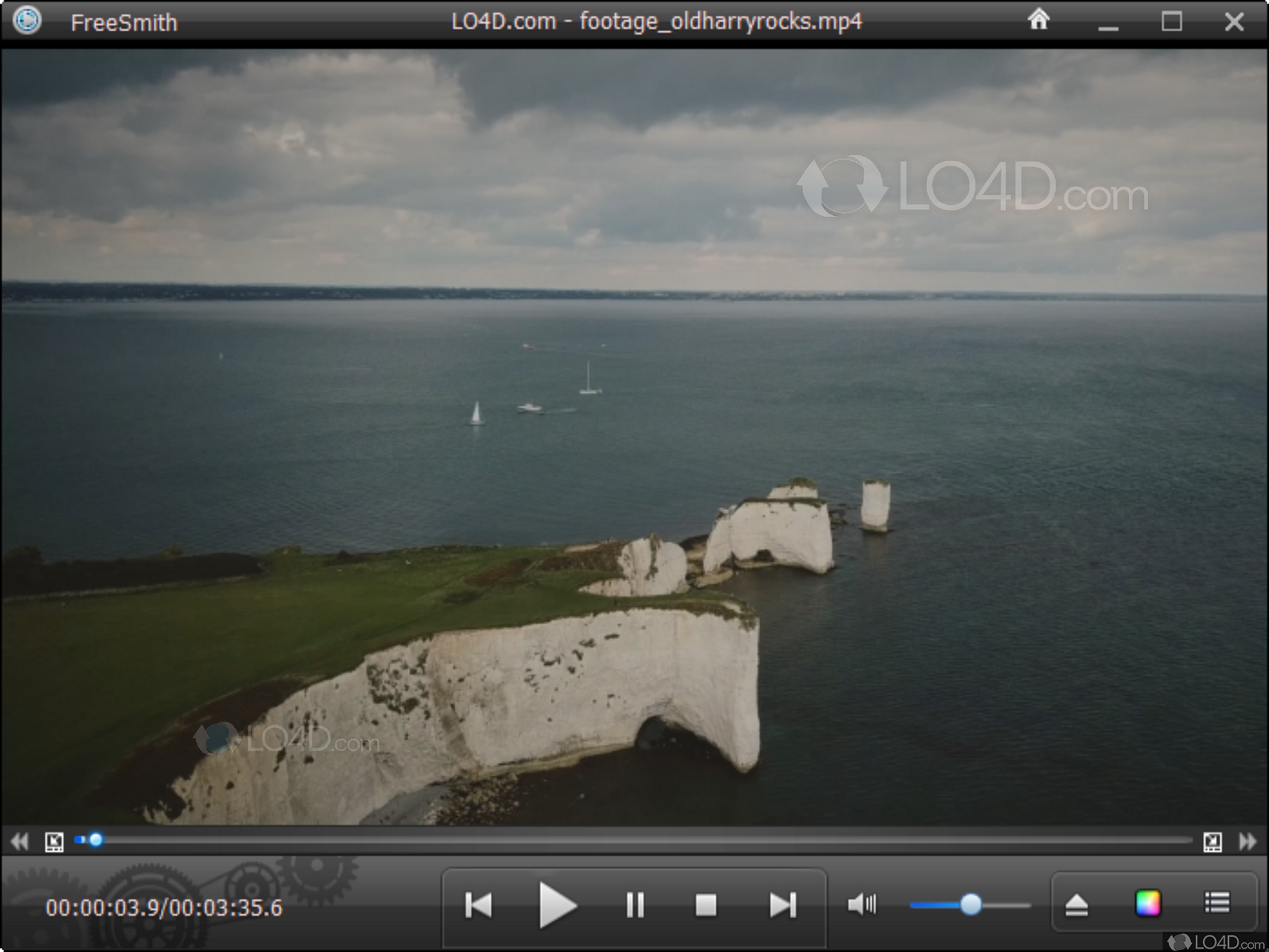The image size is (1269, 952).
Task: Click the FreeSmith title text
Action: click(x=124, y=22)
